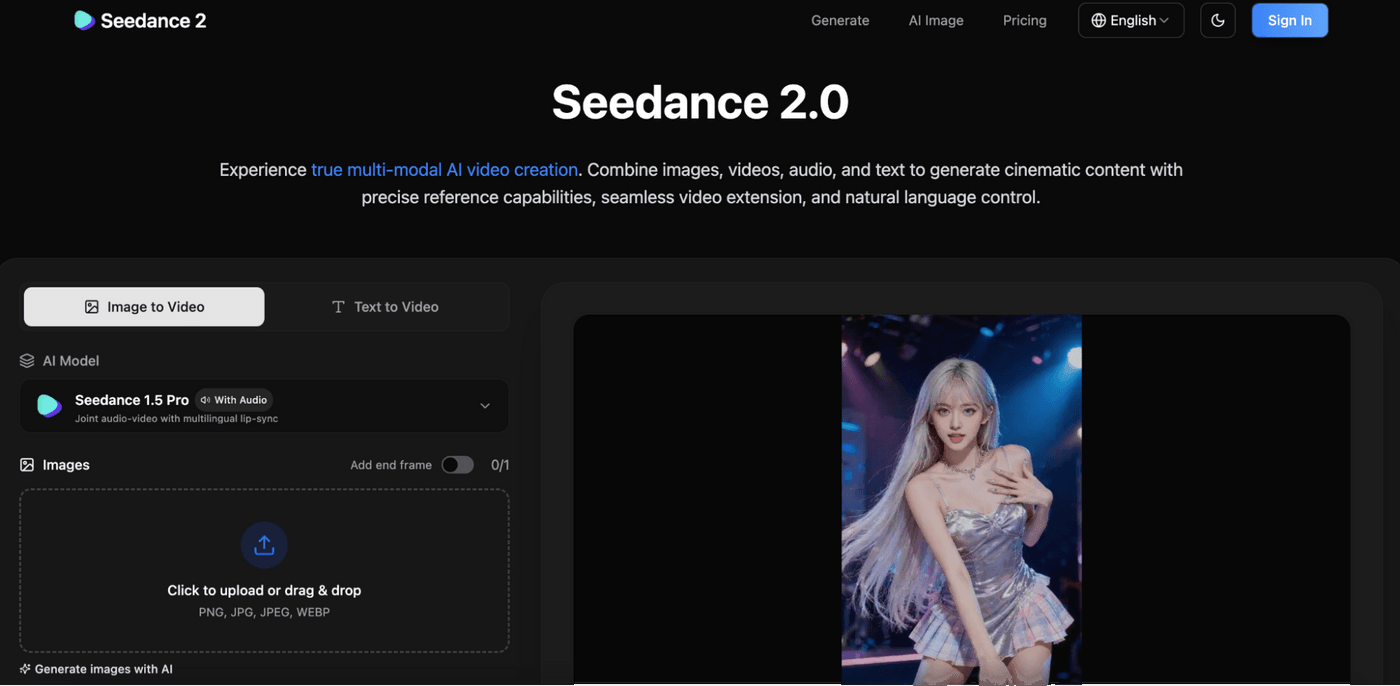The height and width of the screenshot is (686, 1400).
Task: Click the upload arrow icon
Action: [264, 545]
